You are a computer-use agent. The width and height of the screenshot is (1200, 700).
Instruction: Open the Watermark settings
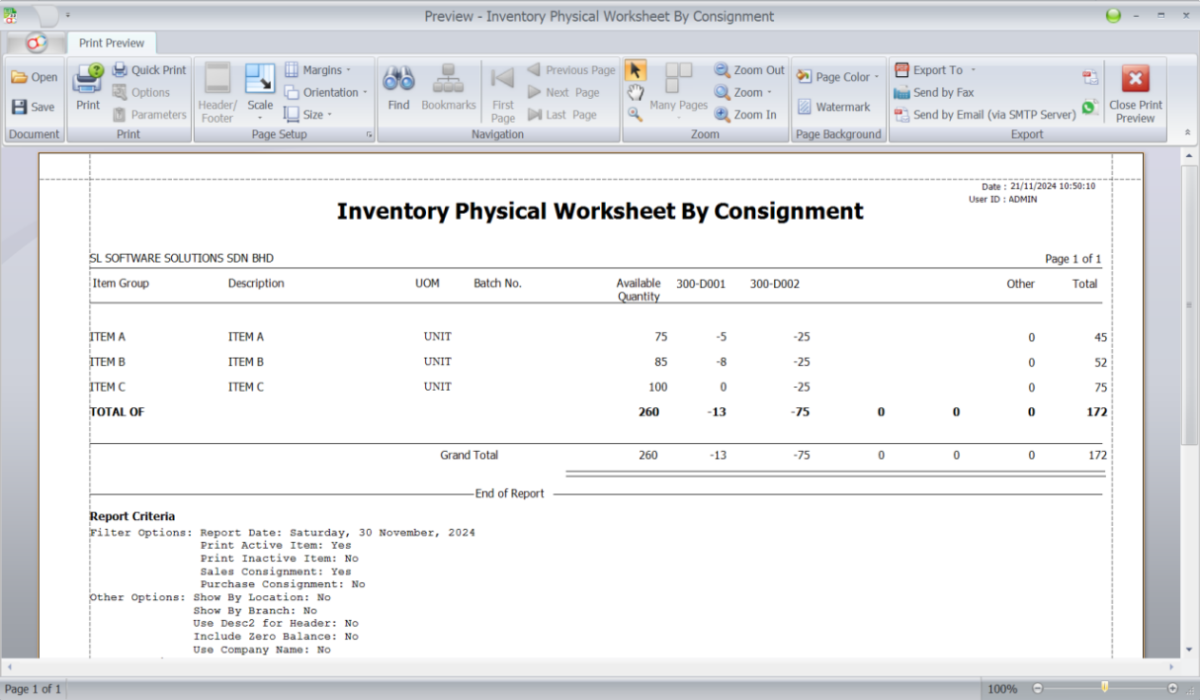[833, 107]
